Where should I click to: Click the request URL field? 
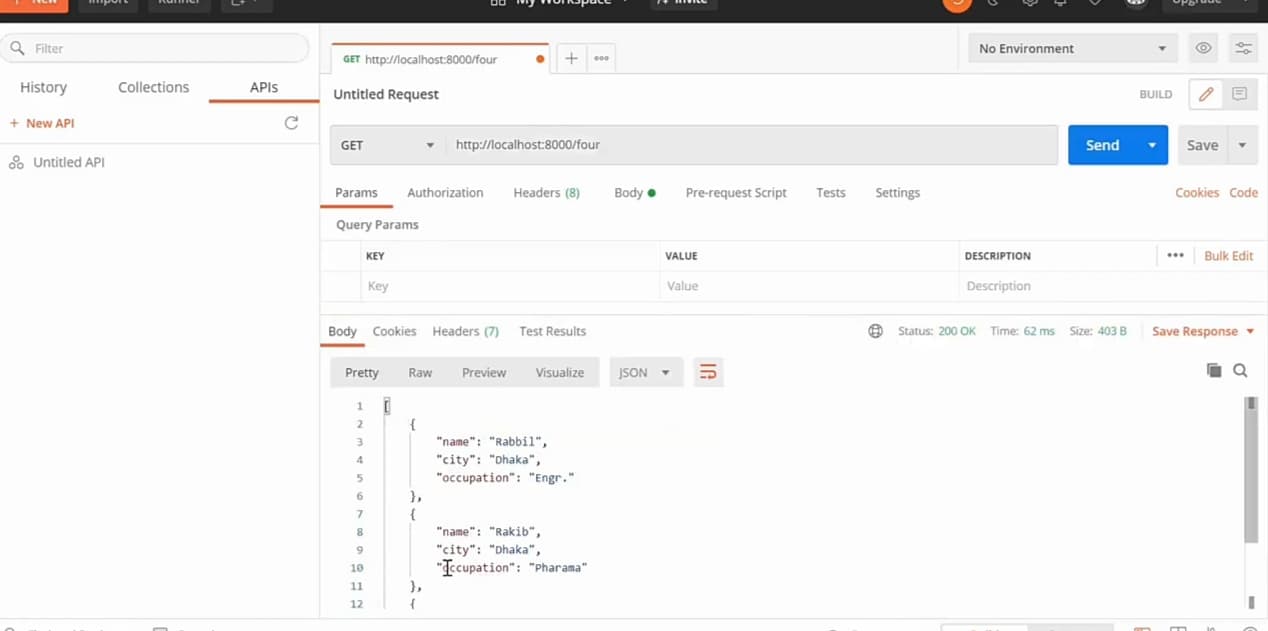[752, 145]
